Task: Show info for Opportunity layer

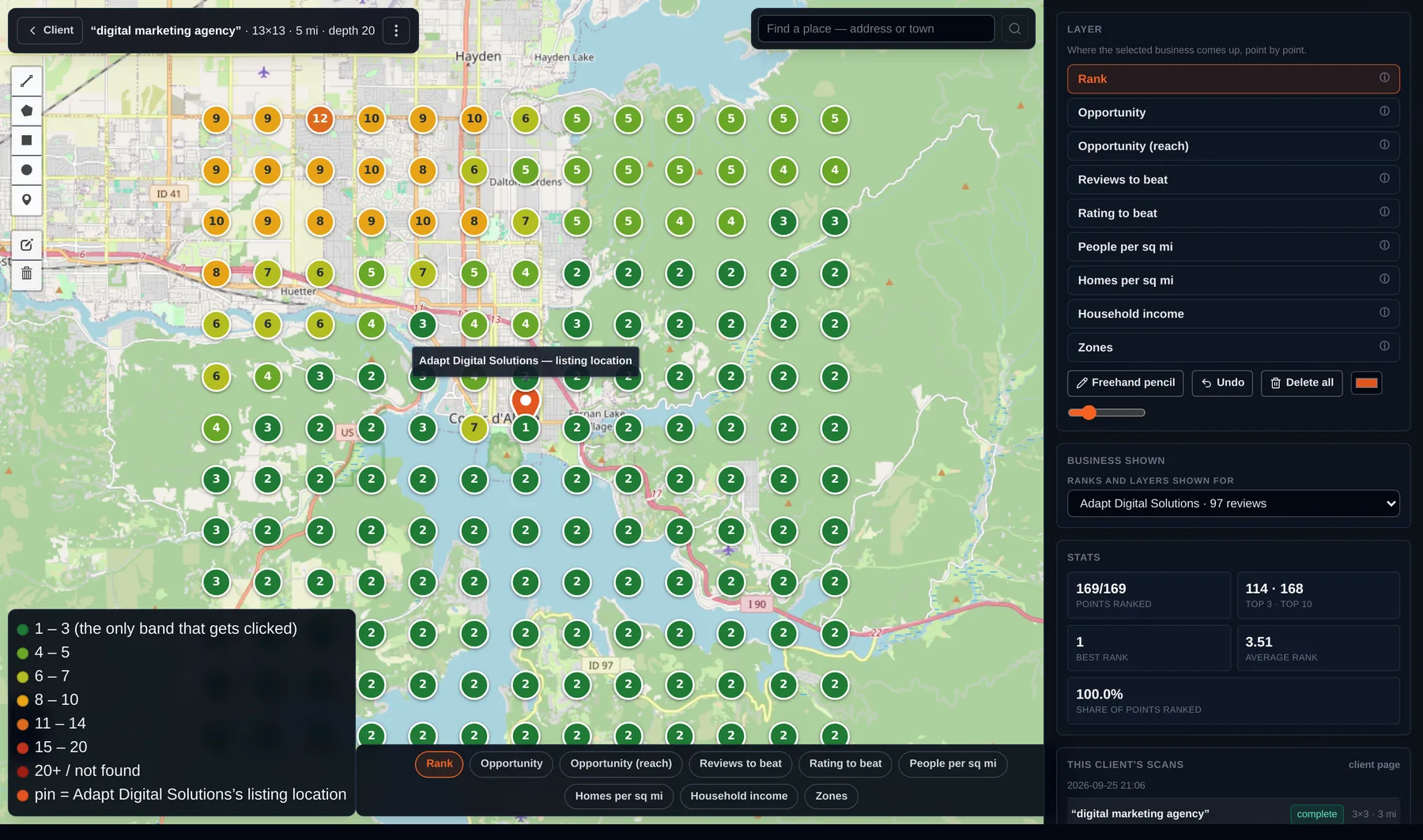Action: (1384, 111)
